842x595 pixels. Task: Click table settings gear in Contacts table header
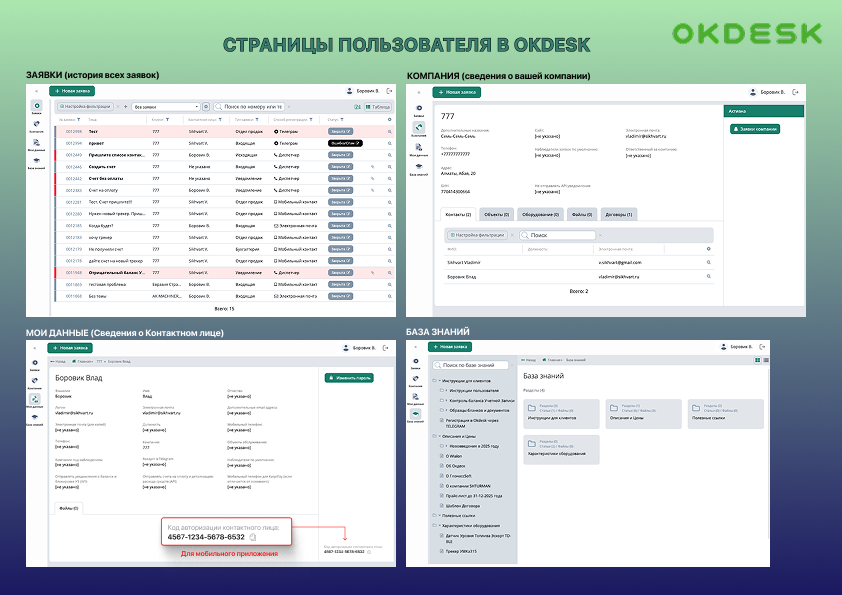[709, 248]
